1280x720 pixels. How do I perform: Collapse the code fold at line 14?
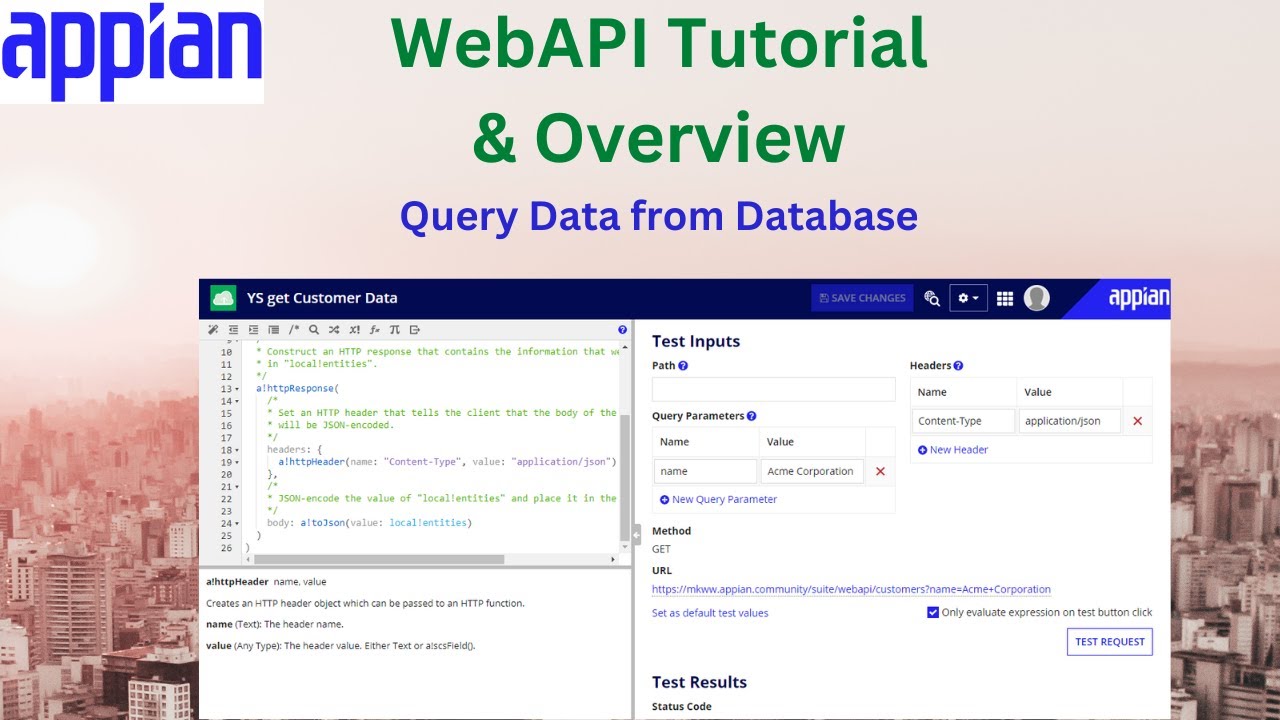point(237,401)
